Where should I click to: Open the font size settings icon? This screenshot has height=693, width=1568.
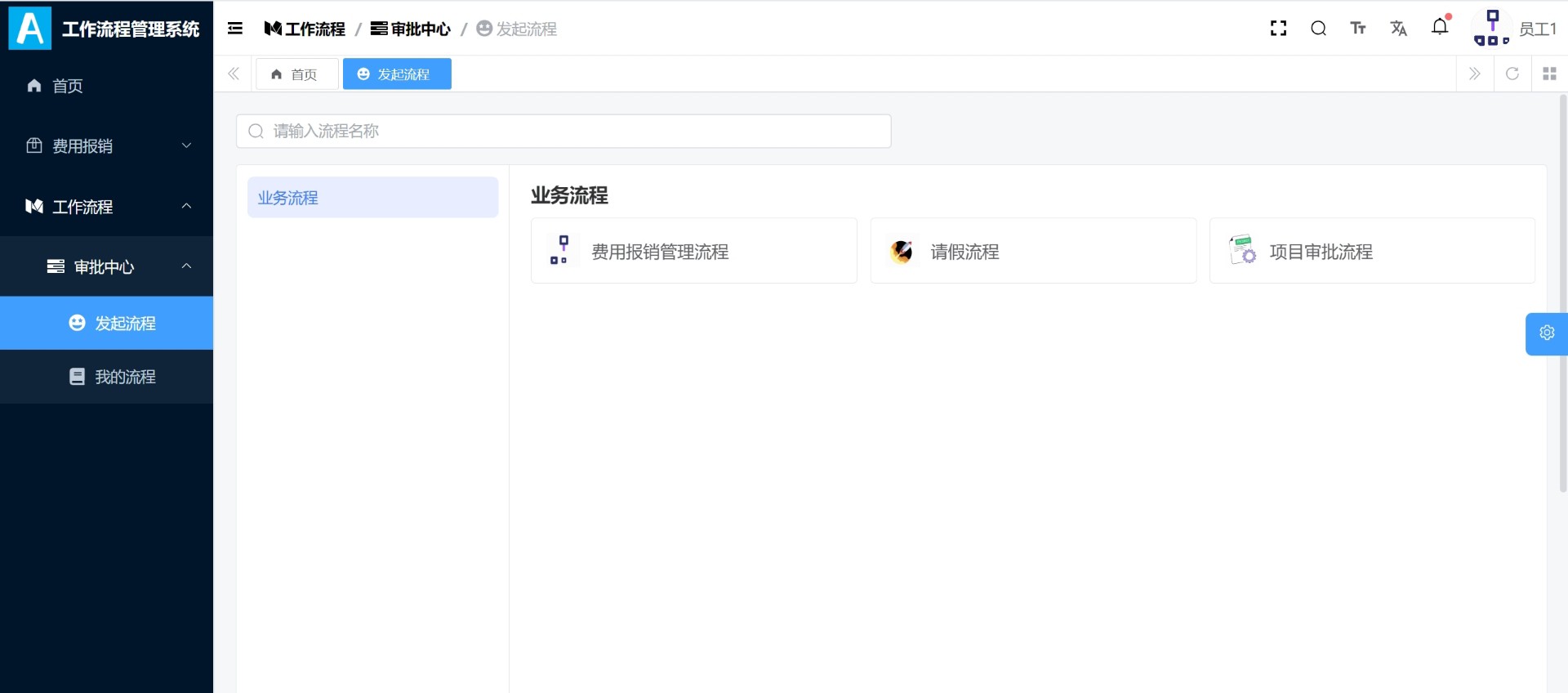(1358, 29)
